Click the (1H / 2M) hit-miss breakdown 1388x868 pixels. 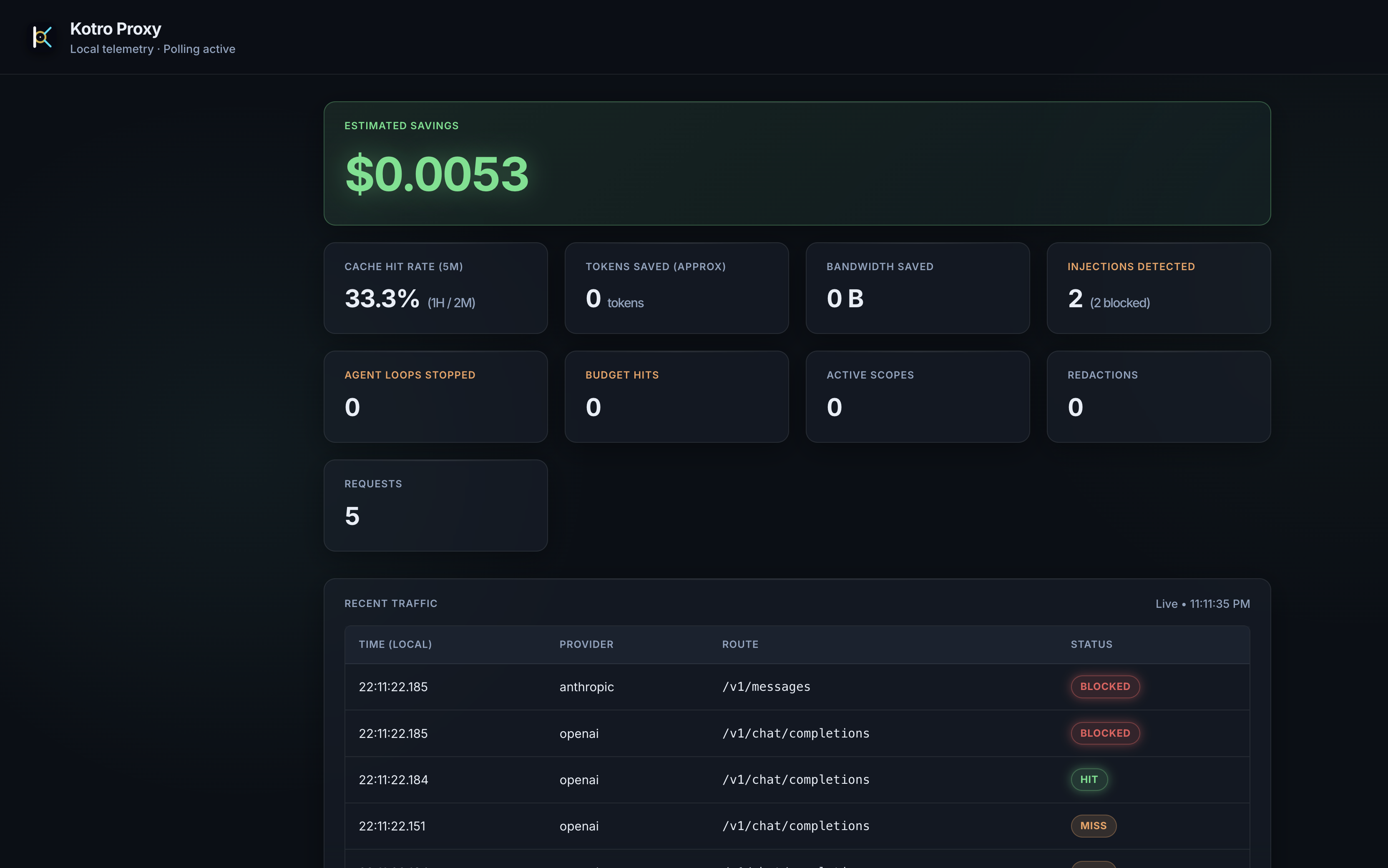451,303
